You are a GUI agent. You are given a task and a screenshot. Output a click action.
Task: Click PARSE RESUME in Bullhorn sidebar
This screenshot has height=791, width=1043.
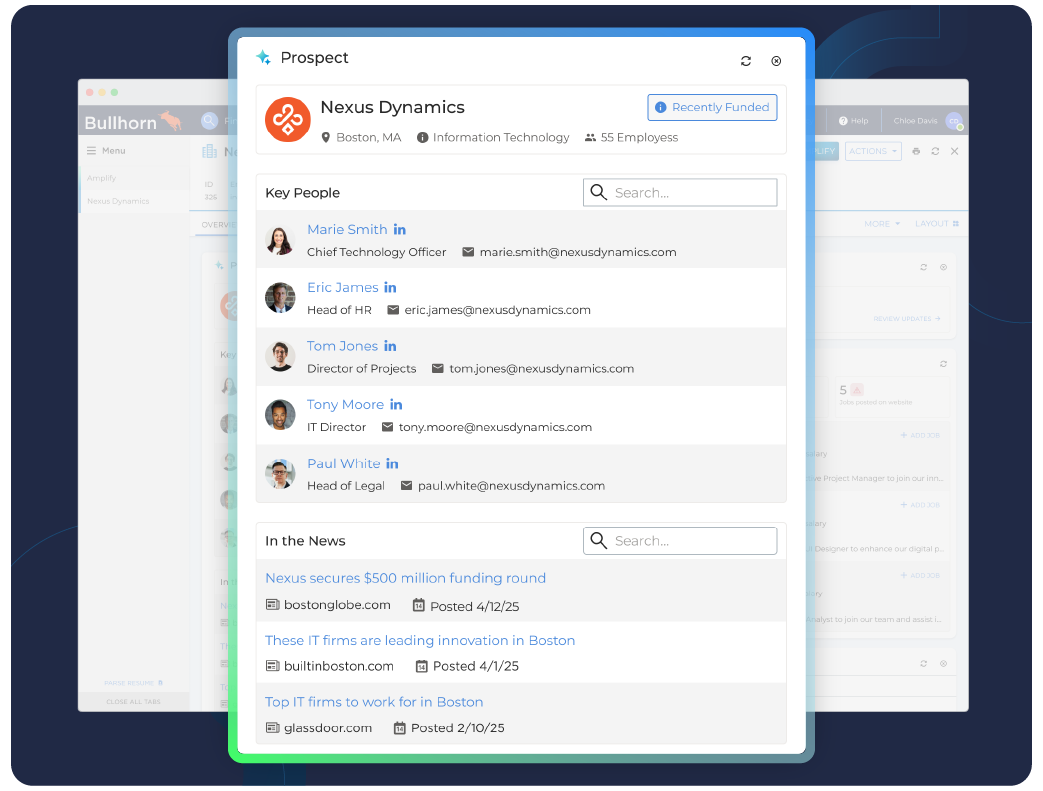coord(134,683)
